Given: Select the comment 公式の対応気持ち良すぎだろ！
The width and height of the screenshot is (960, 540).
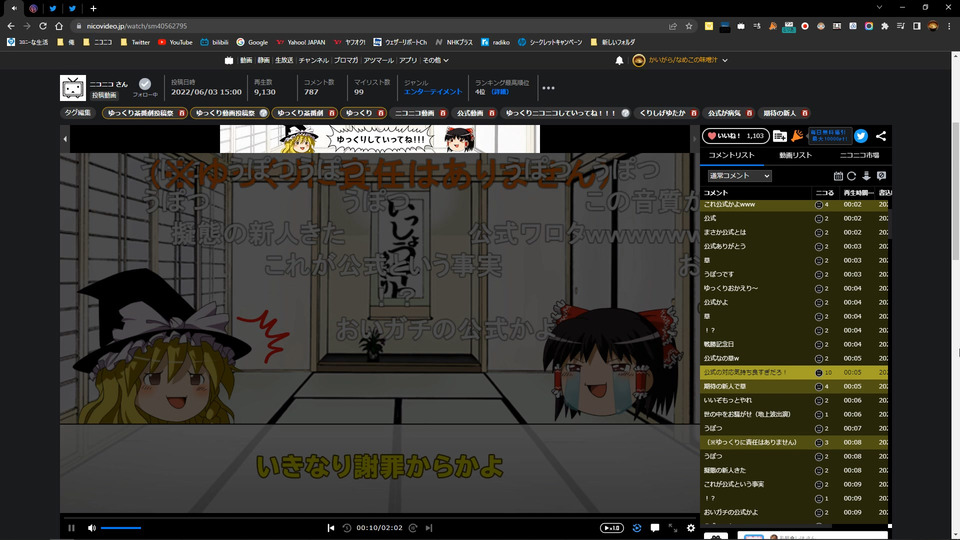Looking at the screenshot, I should click(794, 372).
